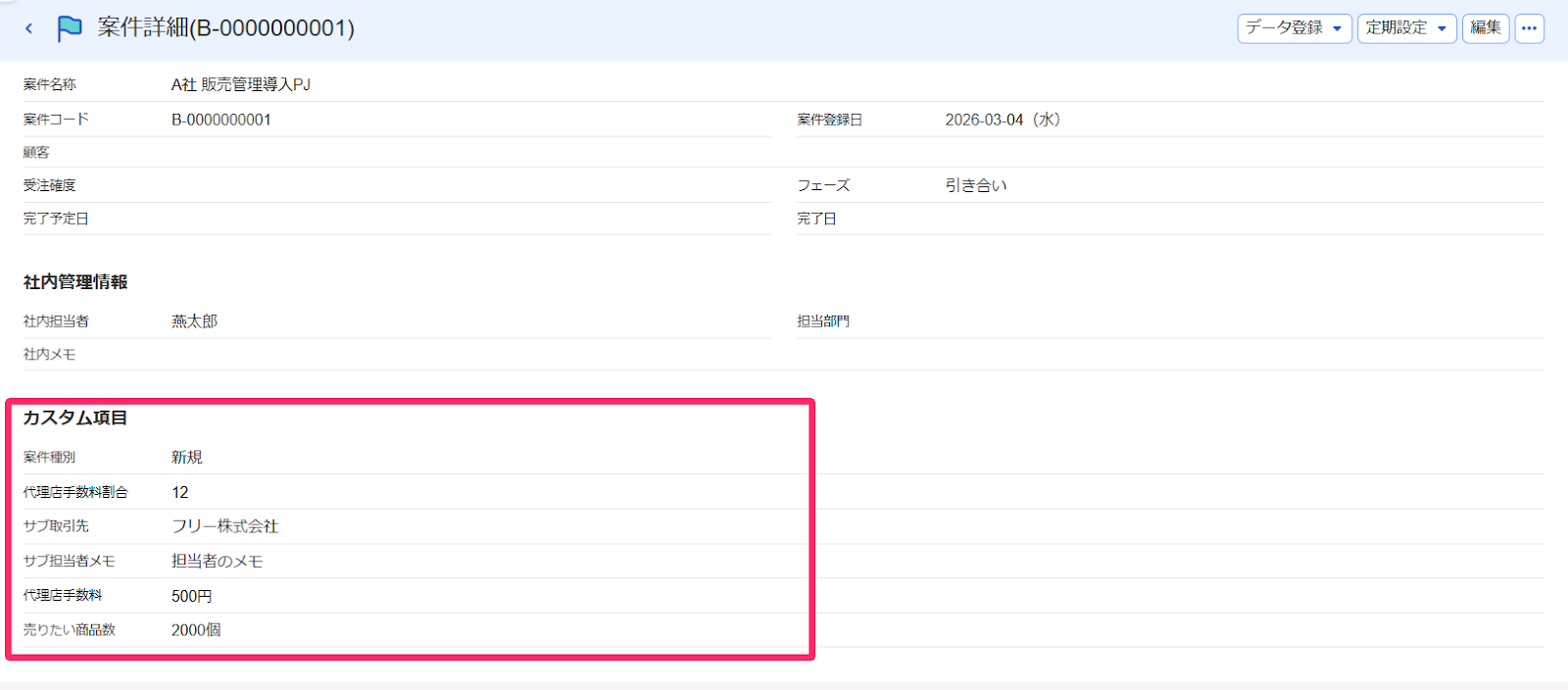Select the サブ担当者メモ value 担当者のメモ

click(x=218, y=562)
